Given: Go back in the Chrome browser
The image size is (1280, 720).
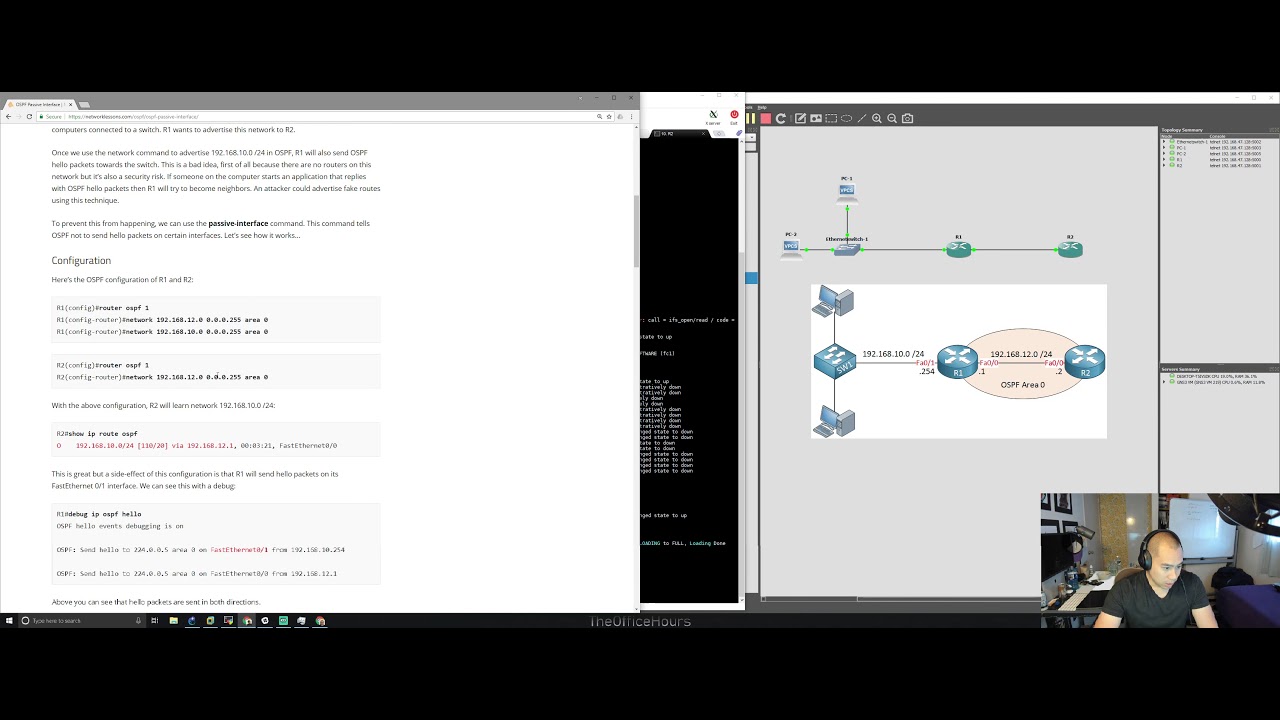Looking at the screenshot, I should (9, 117).
